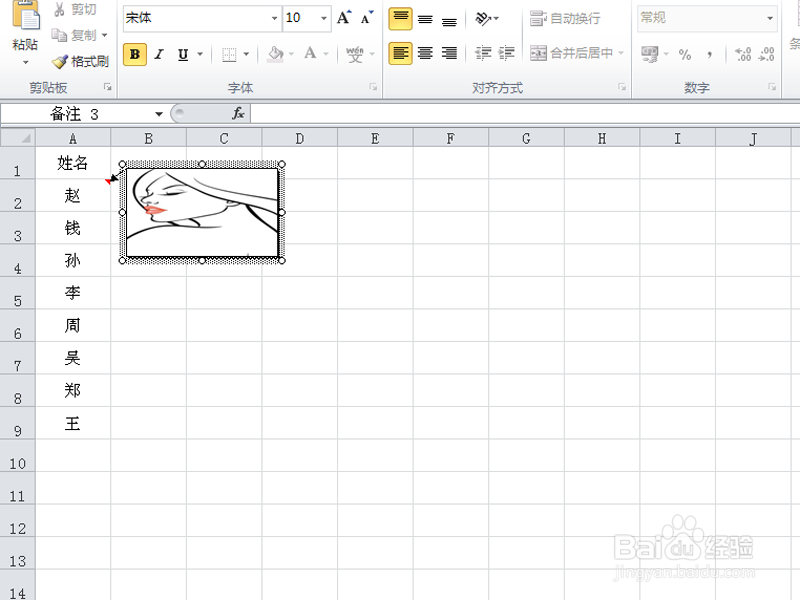Open the underline style dropdown arrow
The height and width of the screenshot is (600, 800).
point(200,54)
